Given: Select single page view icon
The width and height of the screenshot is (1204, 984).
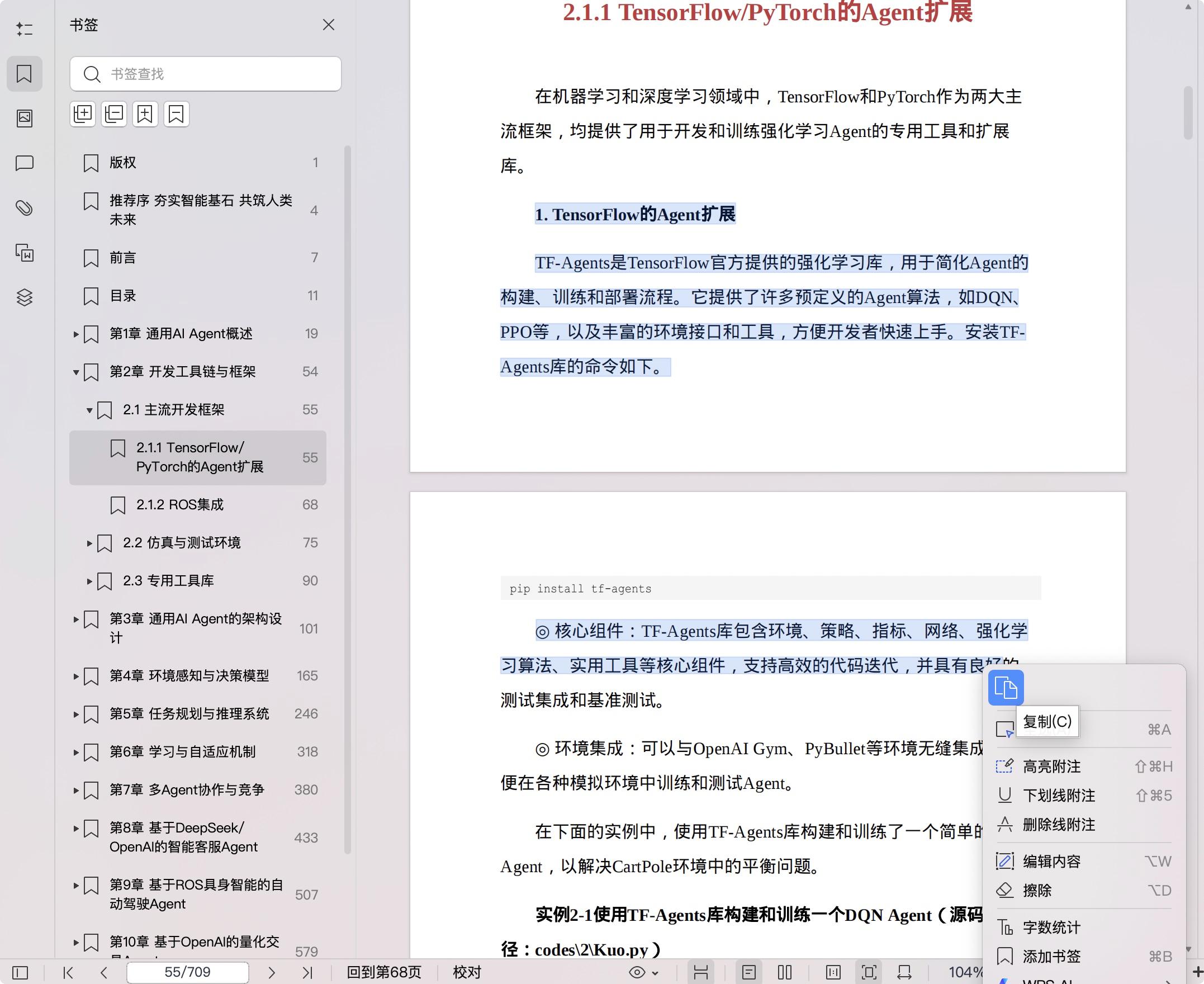Looking at the screenshot, I should coord(748,973).
